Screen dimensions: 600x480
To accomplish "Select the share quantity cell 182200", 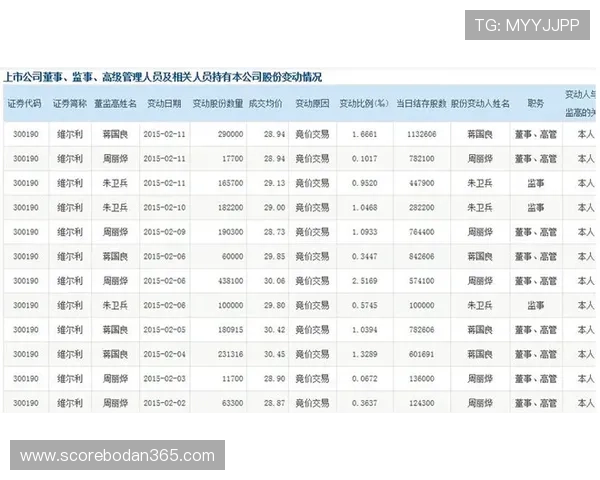I will (x=231, y=208).
